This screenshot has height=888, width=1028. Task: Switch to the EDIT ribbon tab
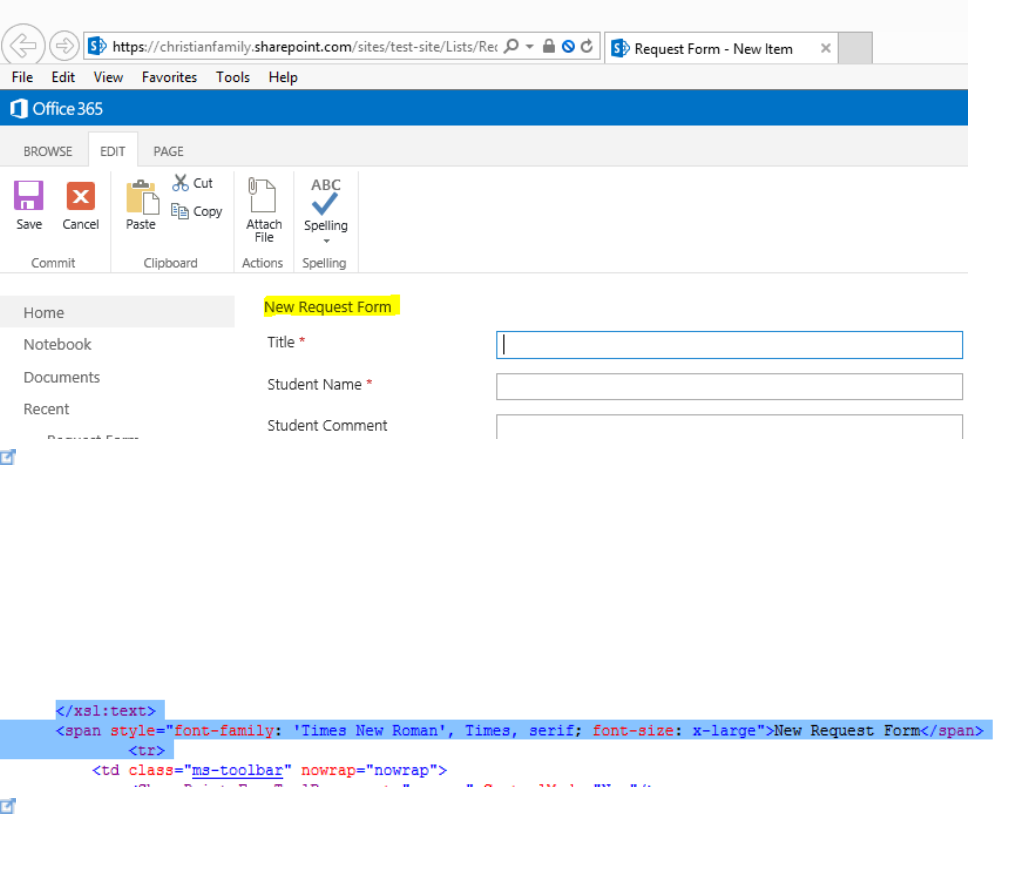[113, 151]
